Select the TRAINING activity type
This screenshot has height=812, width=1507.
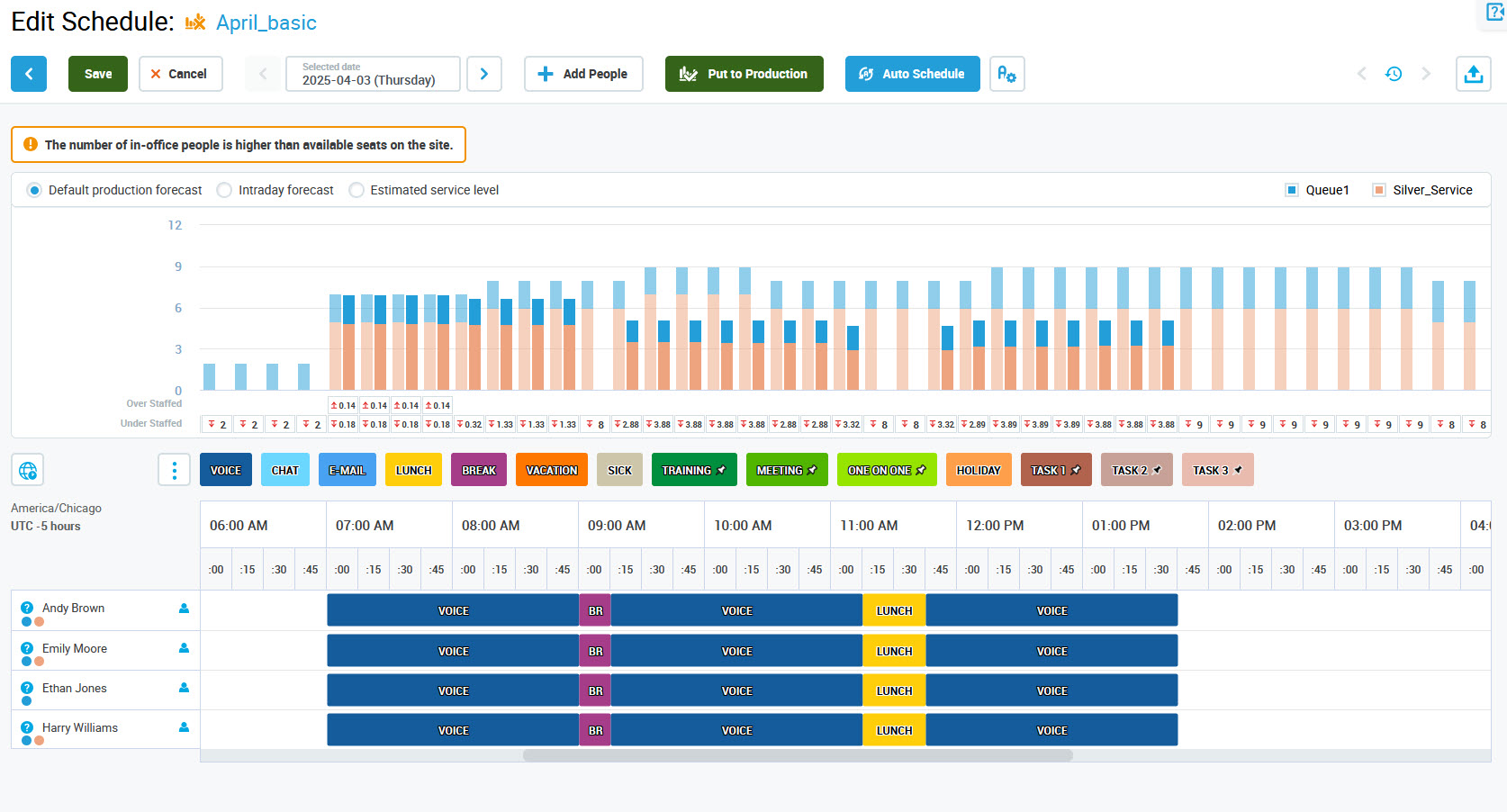pyautogui.click(x=693, y=470)
